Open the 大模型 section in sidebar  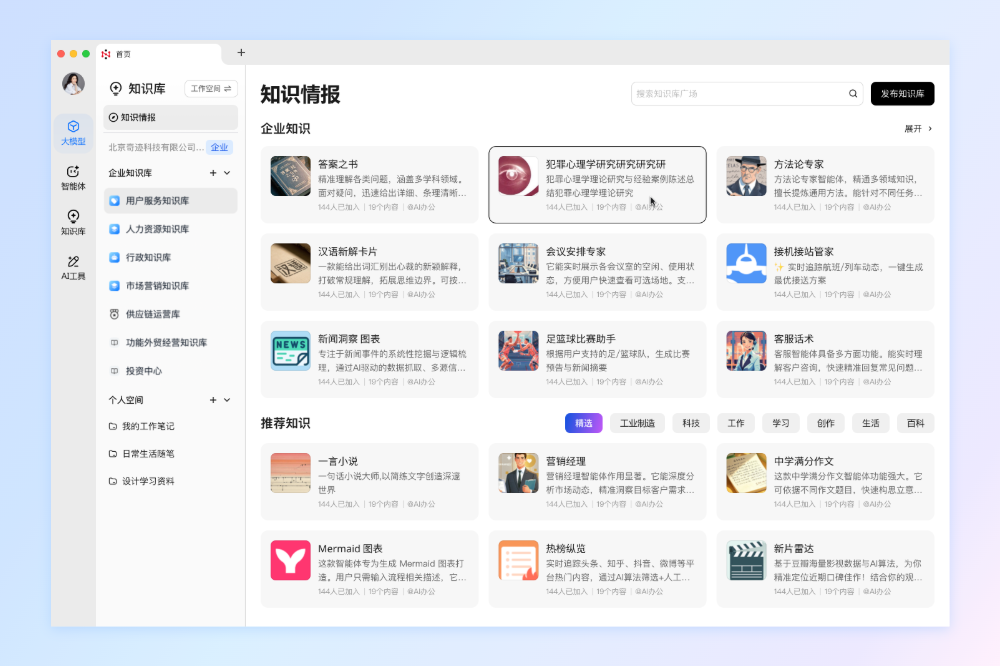point(73,131)
